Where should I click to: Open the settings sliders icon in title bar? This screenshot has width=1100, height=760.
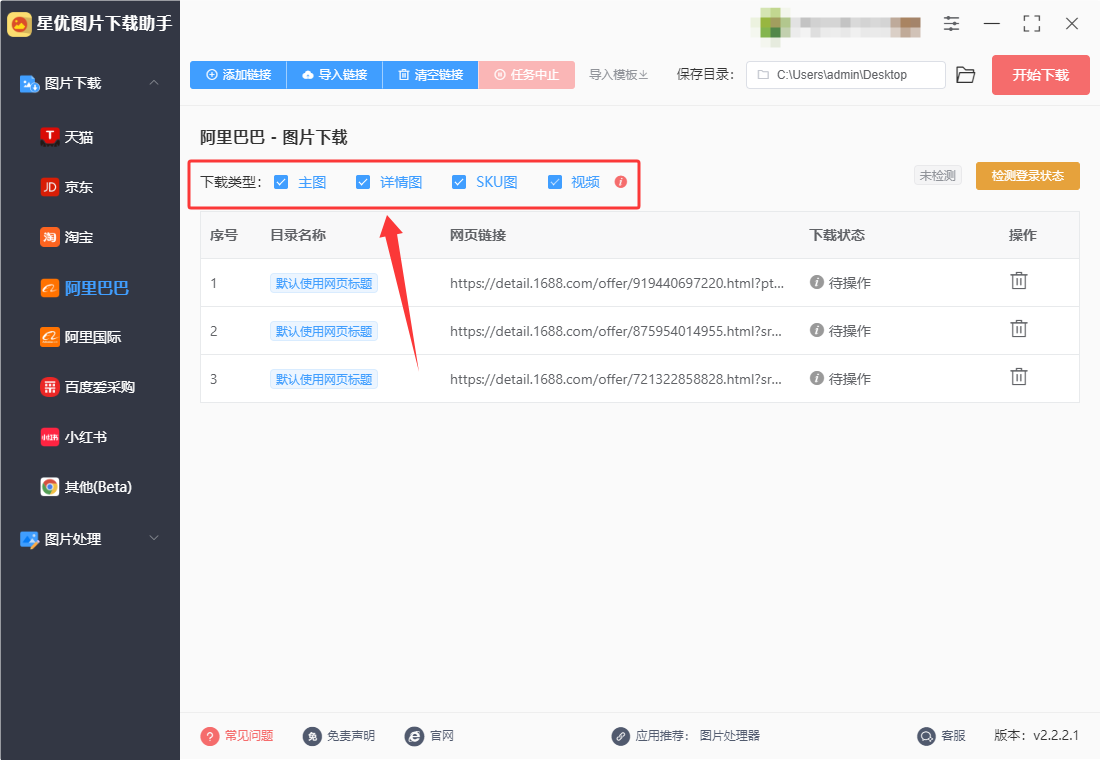click(x=951, y=24)
